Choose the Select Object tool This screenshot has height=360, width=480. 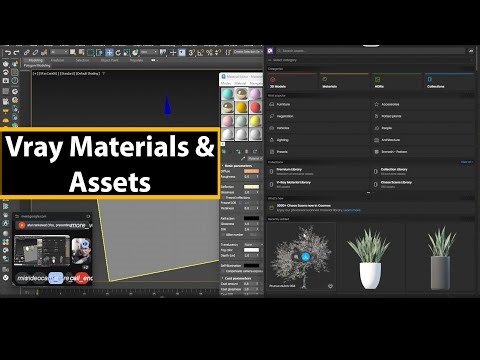tap(73, 52)
